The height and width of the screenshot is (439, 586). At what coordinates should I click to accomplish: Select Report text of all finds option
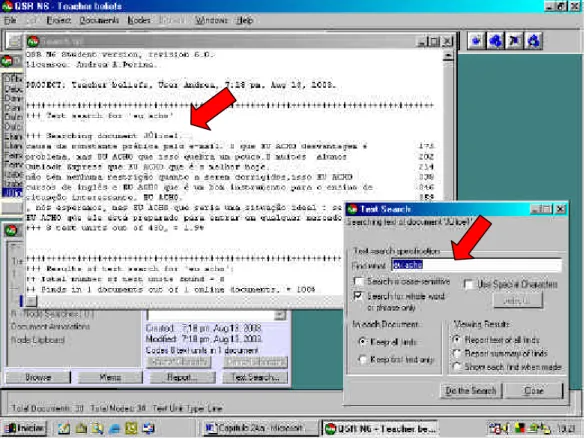coord(457,340)
